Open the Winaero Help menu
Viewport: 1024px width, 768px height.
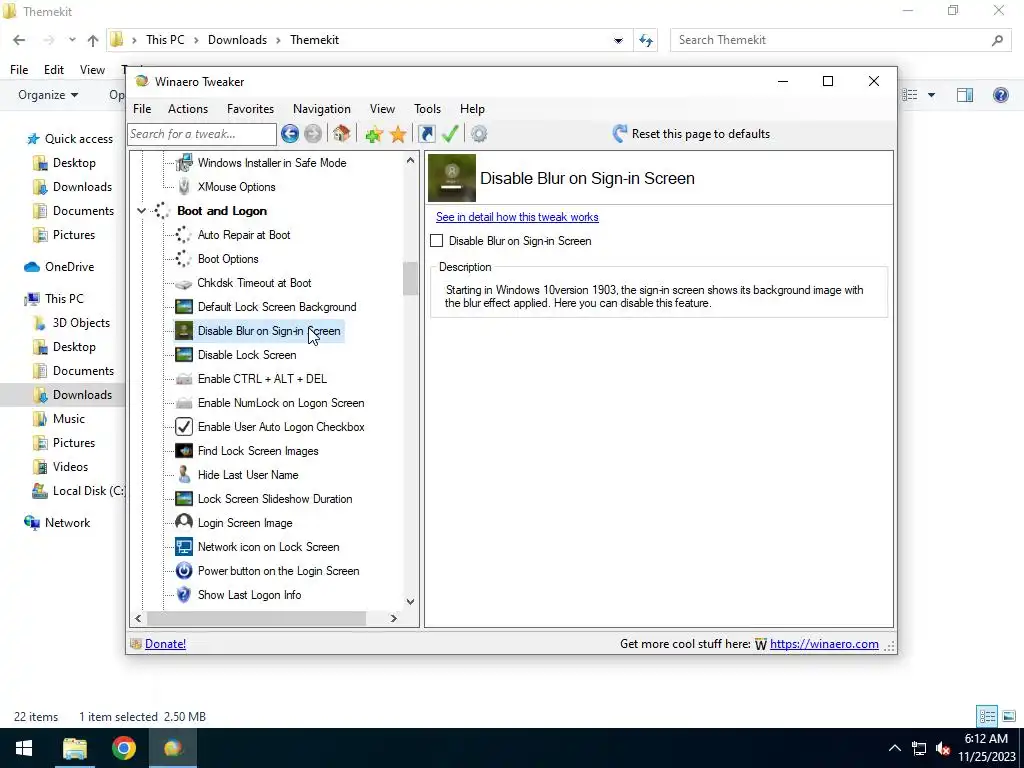point(472,109)
